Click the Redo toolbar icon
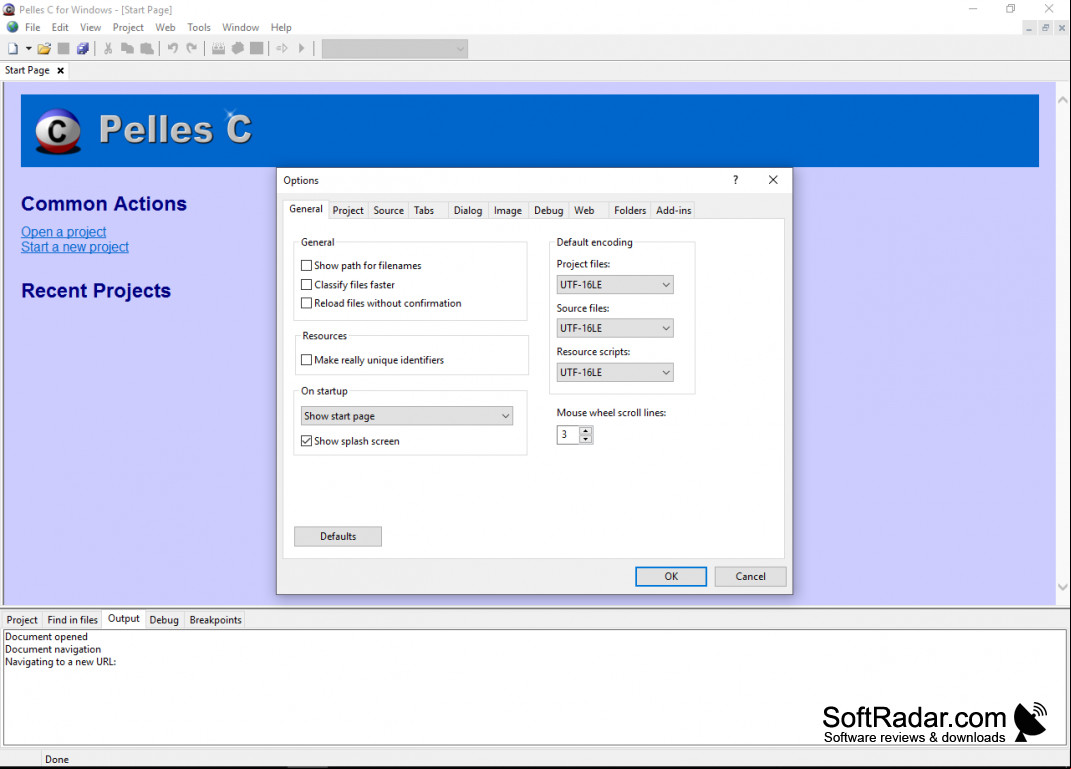The image size is (1071, 769). click(192, 48)
